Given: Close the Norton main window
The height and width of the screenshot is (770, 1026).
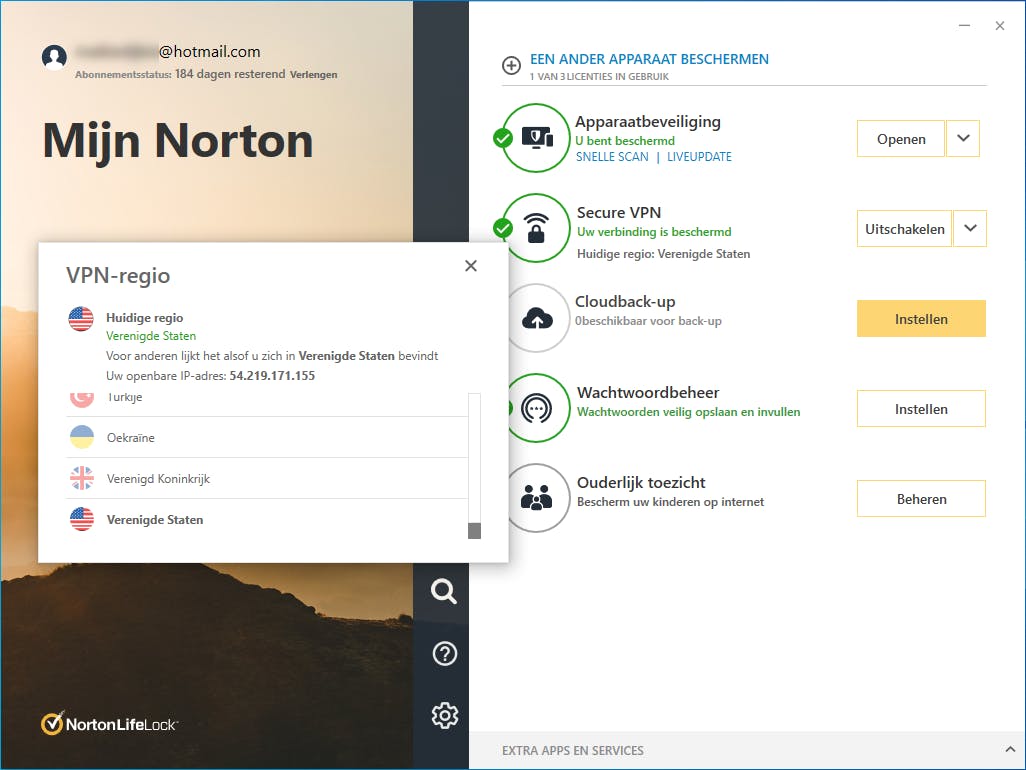Looking at the screenshot, I should pyautogui.click(x=999, y=26).
